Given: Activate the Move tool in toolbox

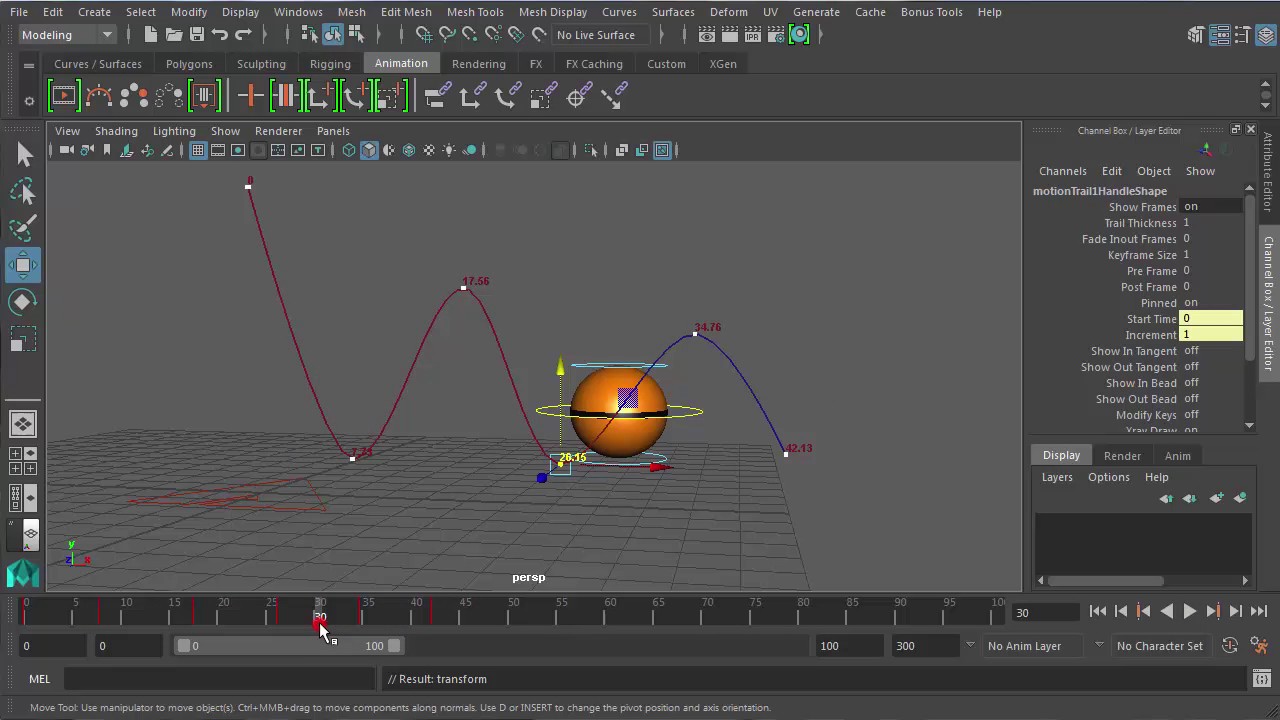Looking at the screenshot, I should [x=23, y=265].
